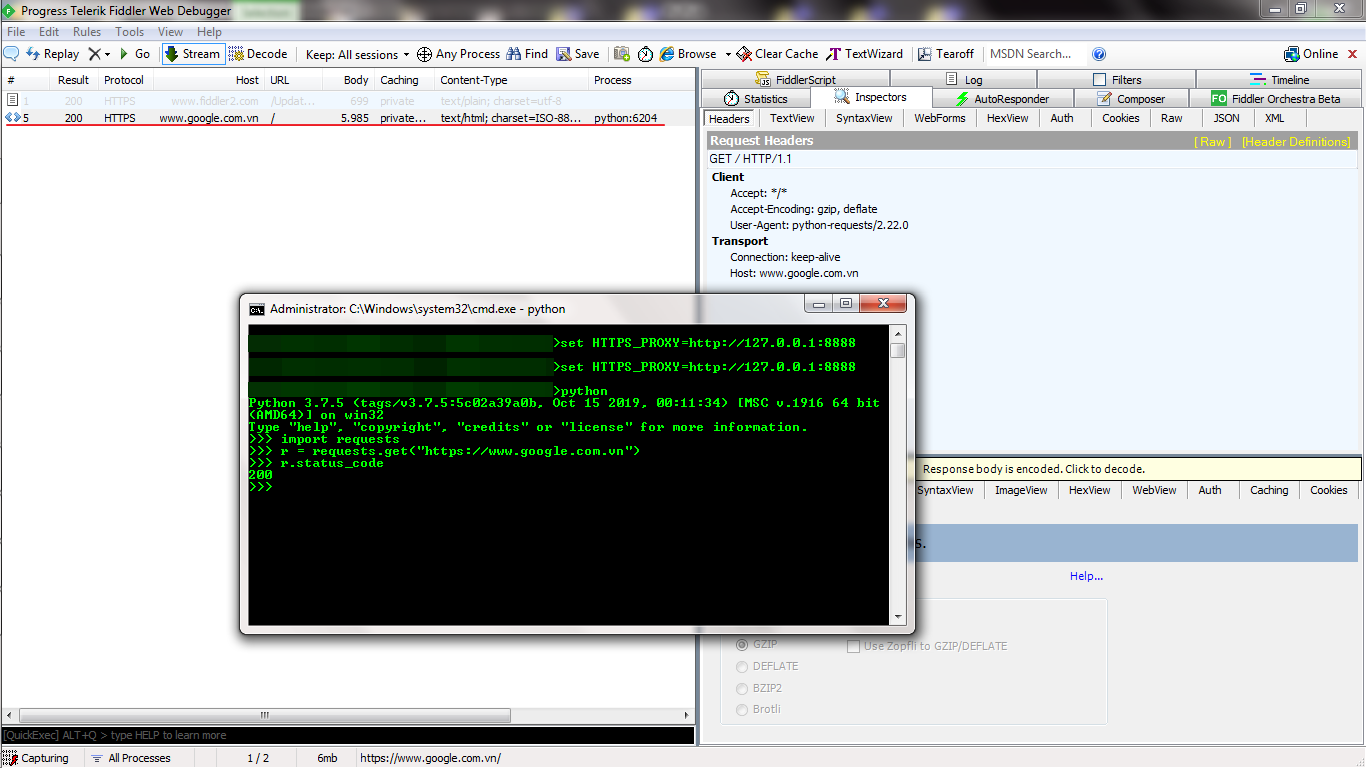Image resolution: width=1366 pixels, height=768 pixels.
Task: Click the [Header Definitions] link
Action: [x=1296, y=142]
